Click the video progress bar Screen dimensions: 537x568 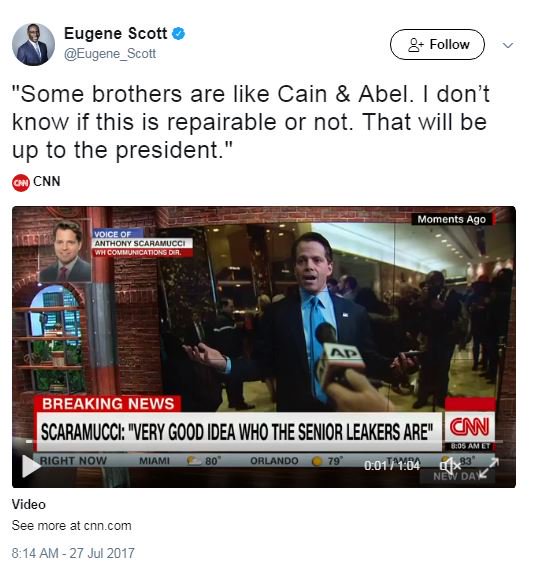click(264, 442)
